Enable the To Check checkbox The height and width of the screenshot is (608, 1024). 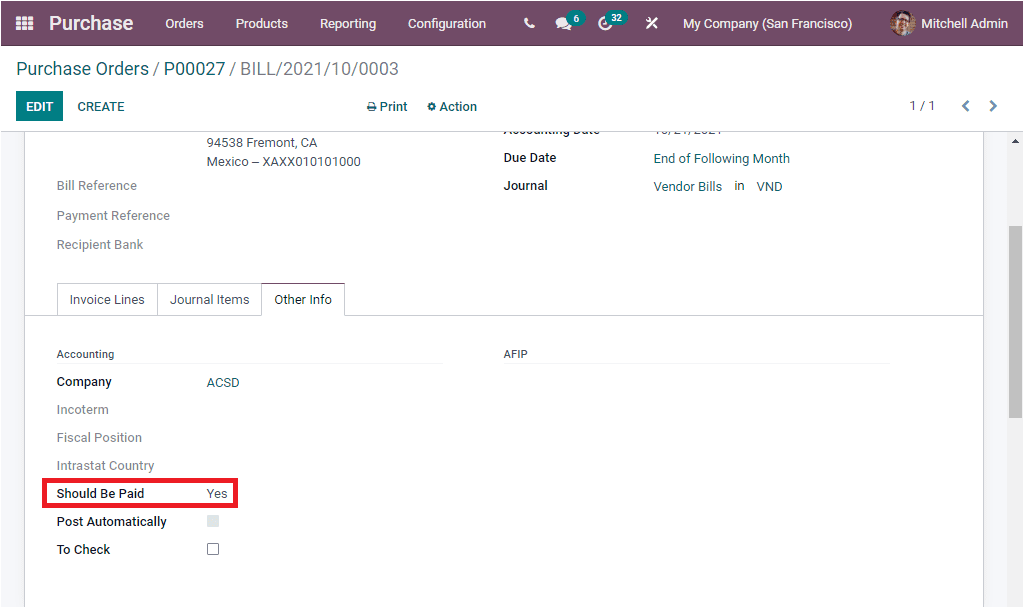pos(212,549)
